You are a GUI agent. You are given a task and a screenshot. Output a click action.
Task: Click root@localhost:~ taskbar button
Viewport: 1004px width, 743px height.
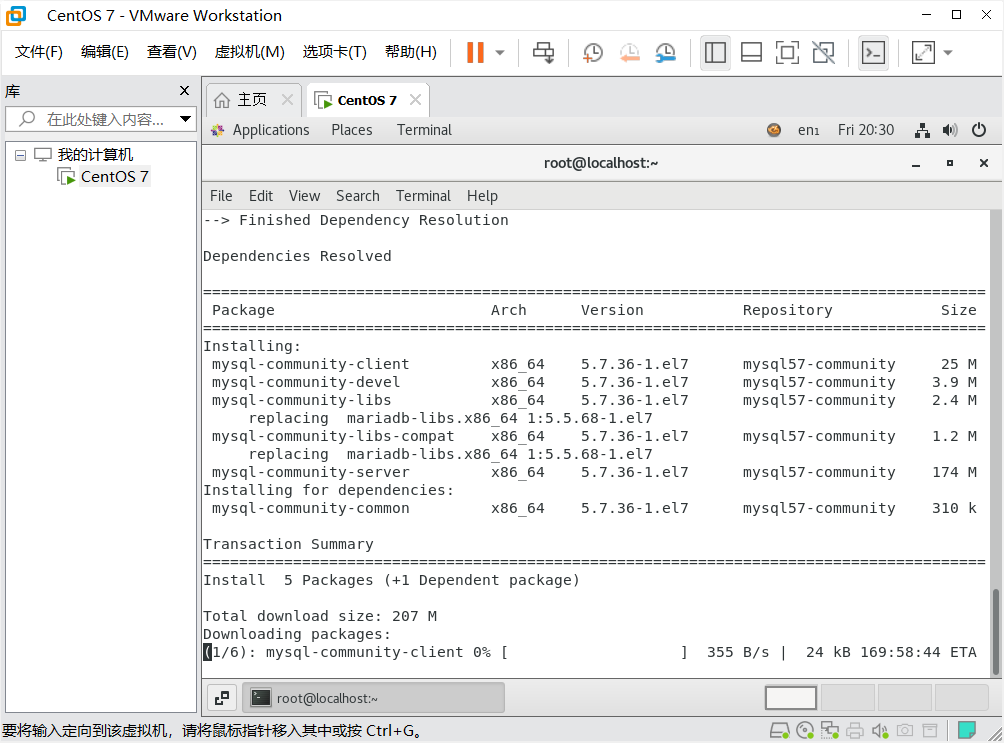coord(373,698)
